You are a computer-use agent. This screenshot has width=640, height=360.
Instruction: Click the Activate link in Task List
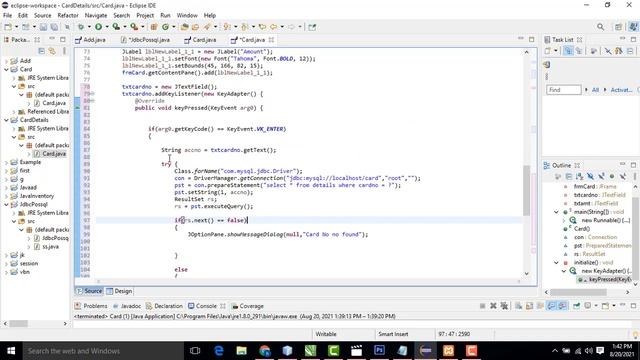(x=621, y=90)
